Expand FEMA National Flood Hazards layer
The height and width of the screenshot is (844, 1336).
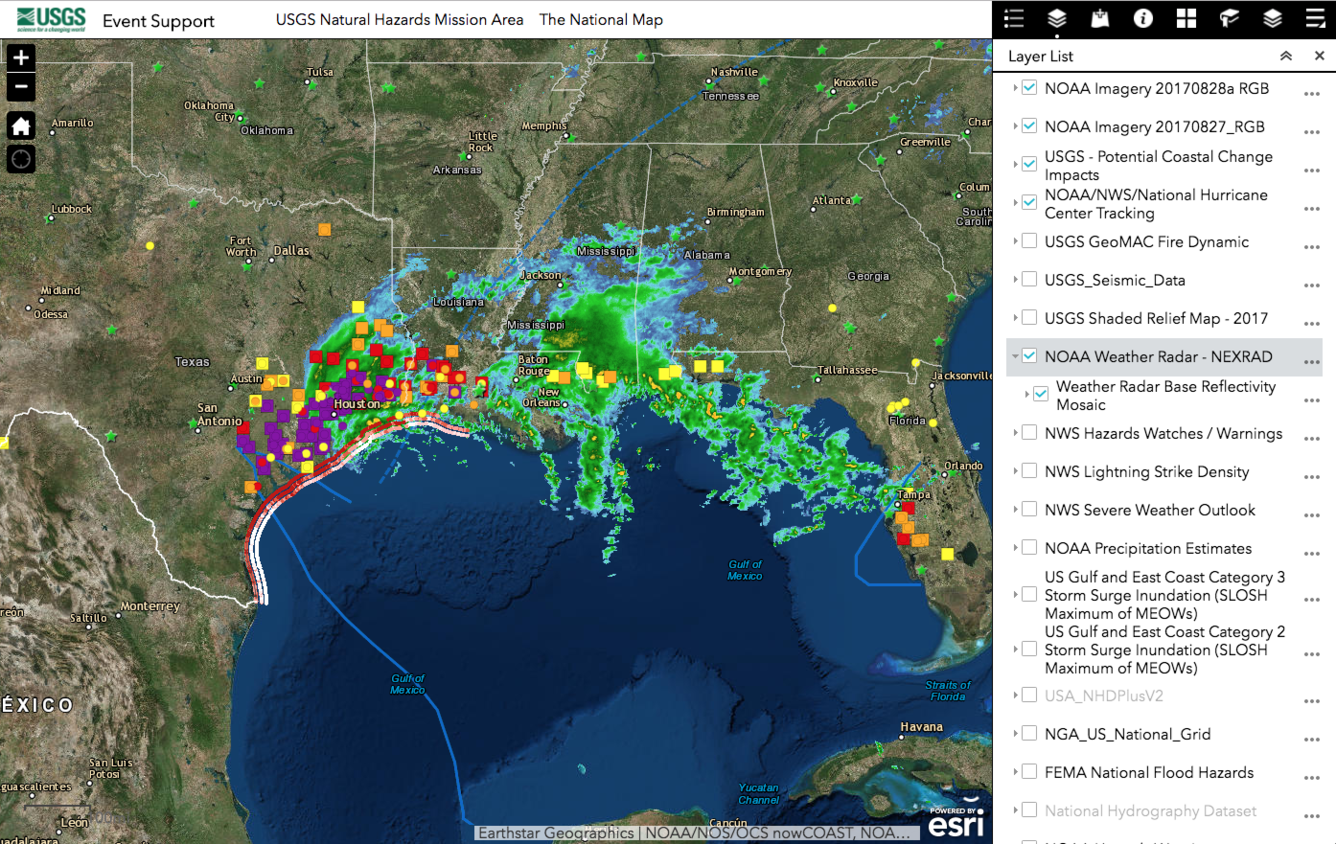1015,771
